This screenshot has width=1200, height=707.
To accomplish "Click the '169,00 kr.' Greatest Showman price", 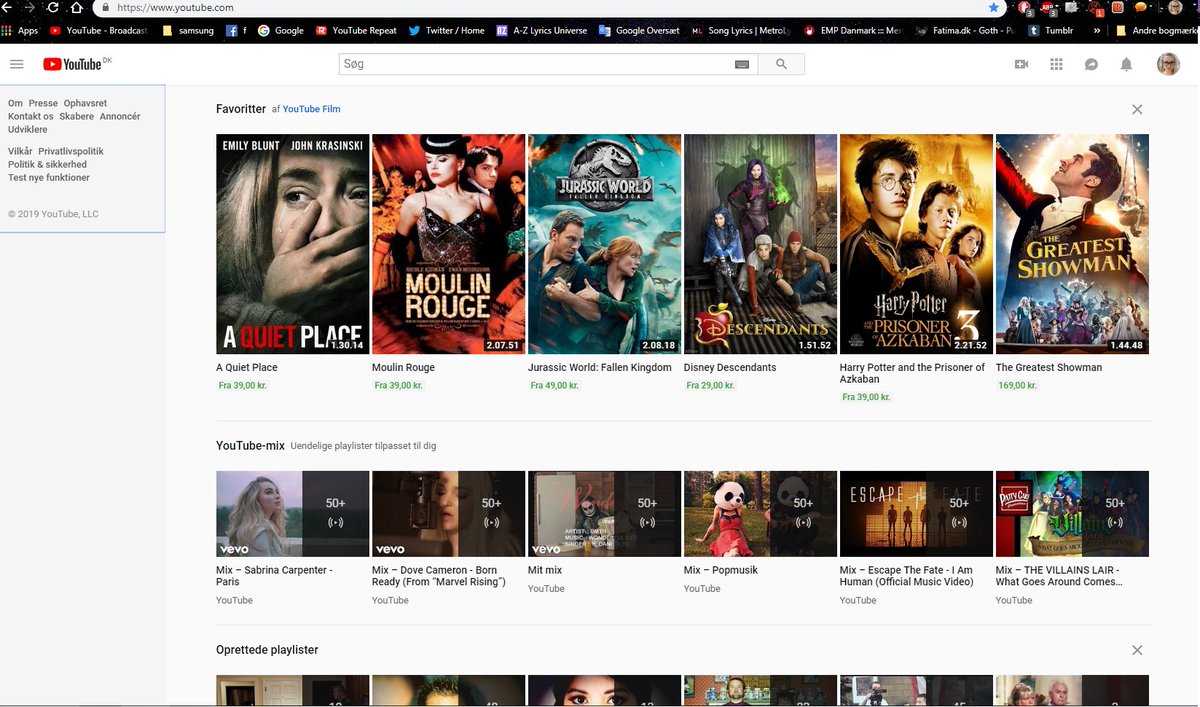I will click(1017, 385).
